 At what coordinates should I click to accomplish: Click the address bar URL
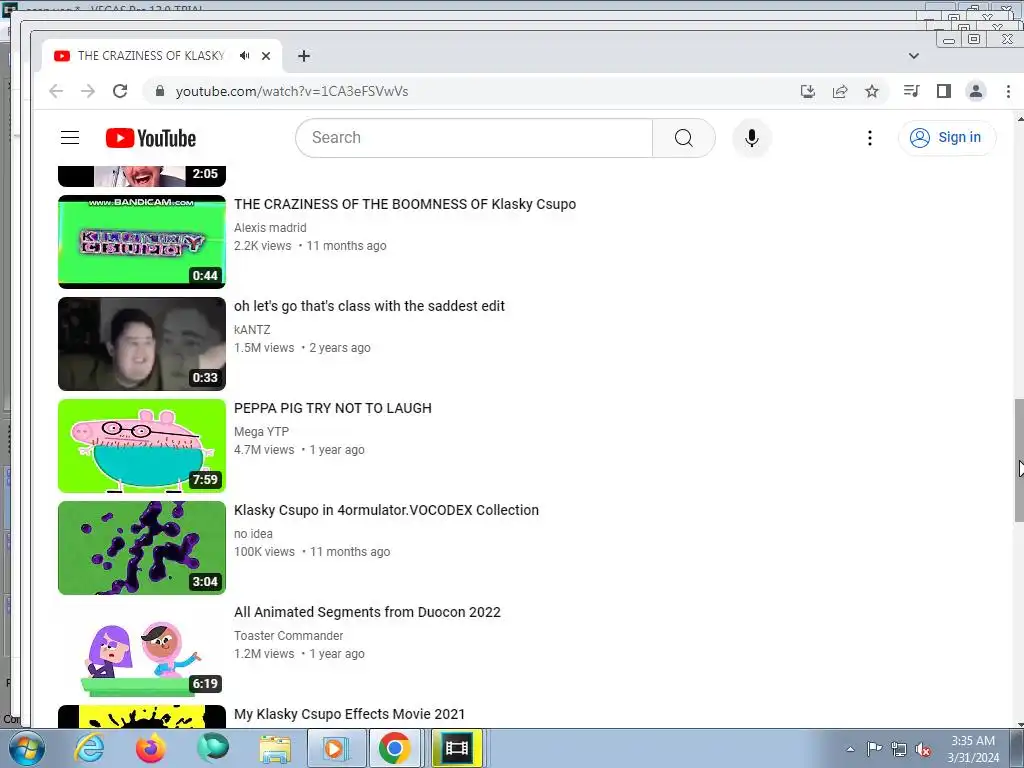(292, 91)
